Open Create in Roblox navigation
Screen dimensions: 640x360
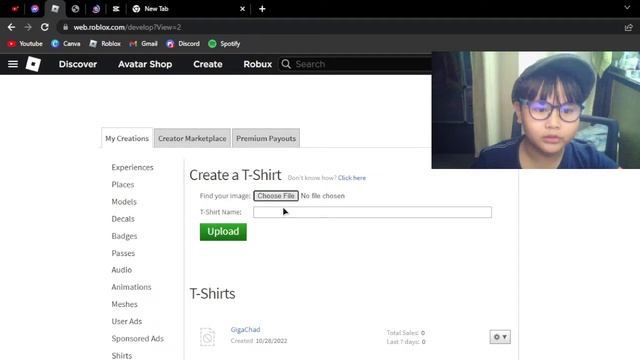click(x=208, y=64)
